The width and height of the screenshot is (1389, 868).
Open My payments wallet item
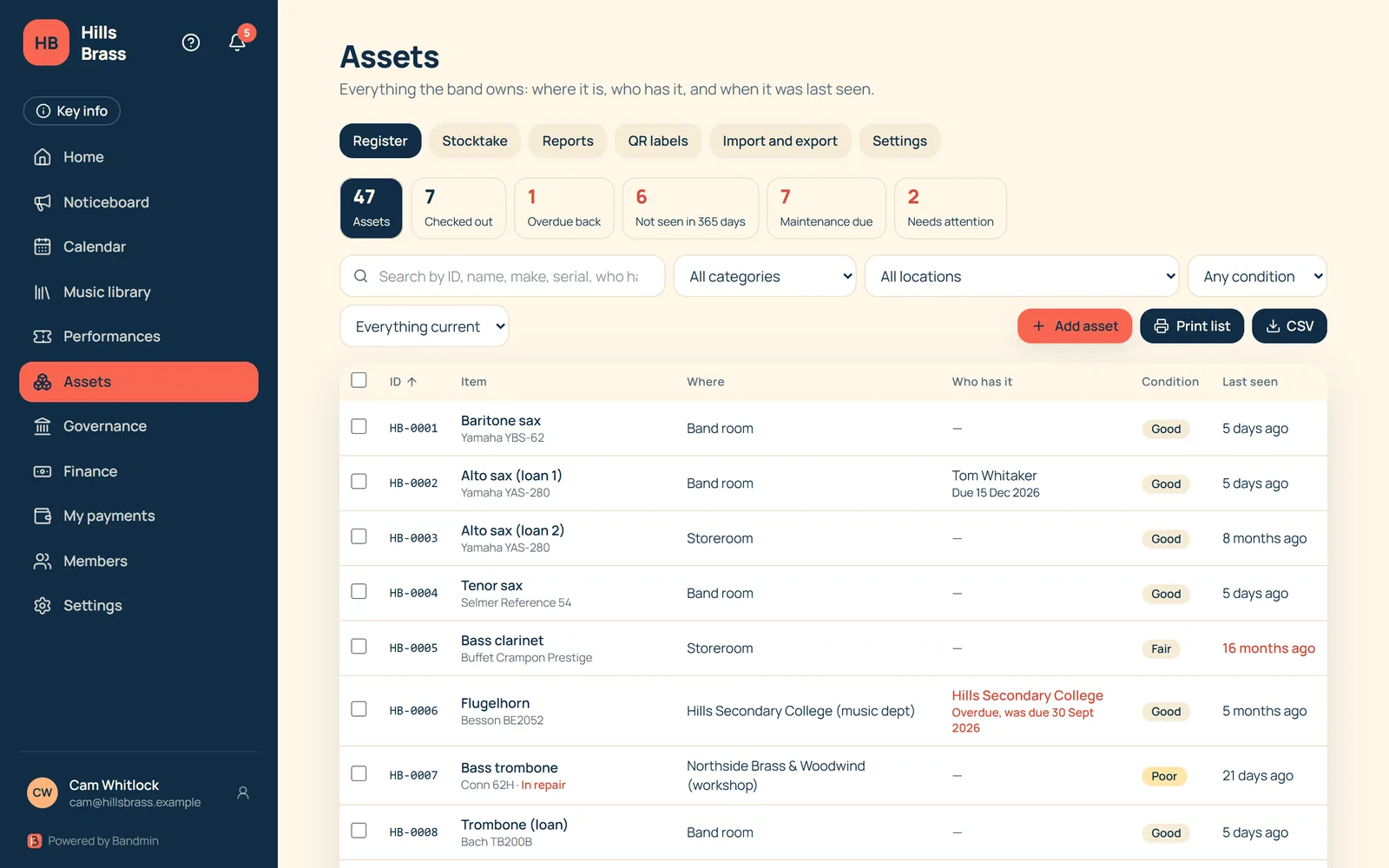pos(139,516)
